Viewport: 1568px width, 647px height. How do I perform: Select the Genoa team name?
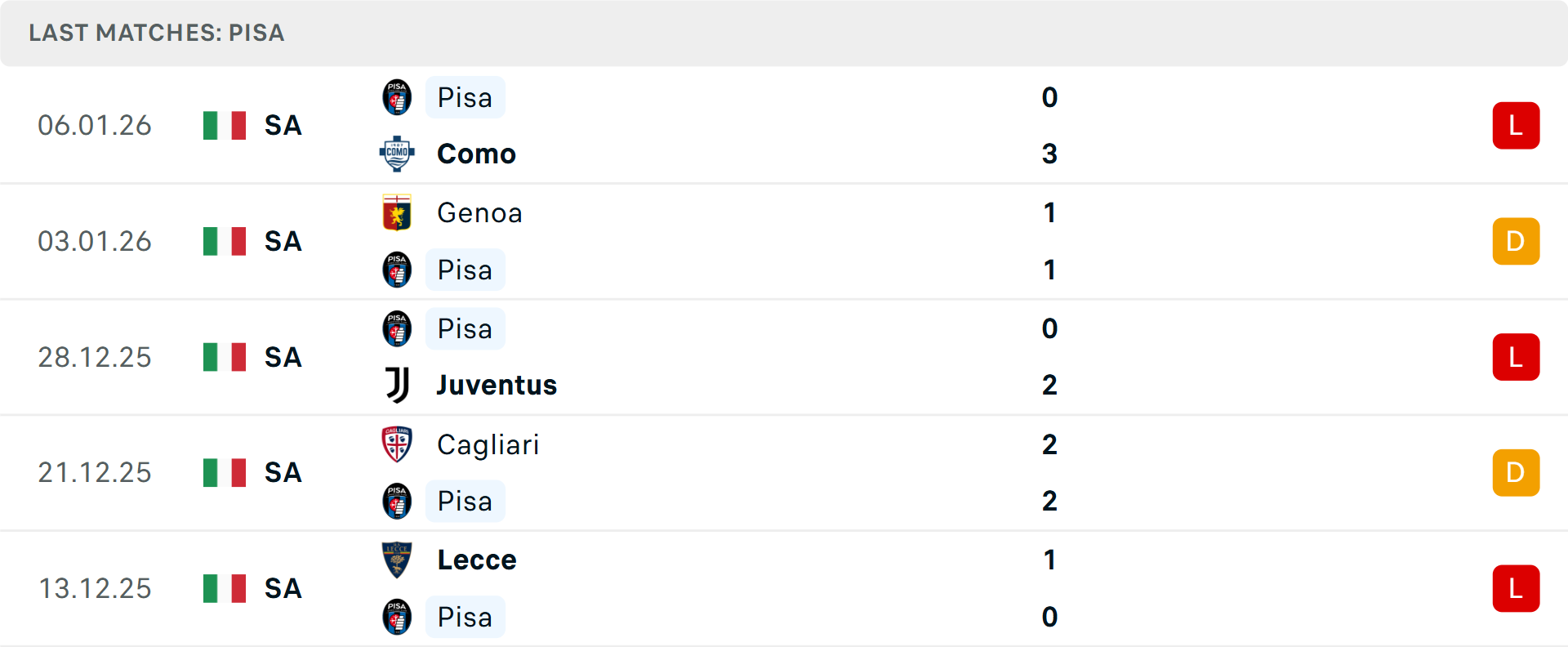point(479,212)
